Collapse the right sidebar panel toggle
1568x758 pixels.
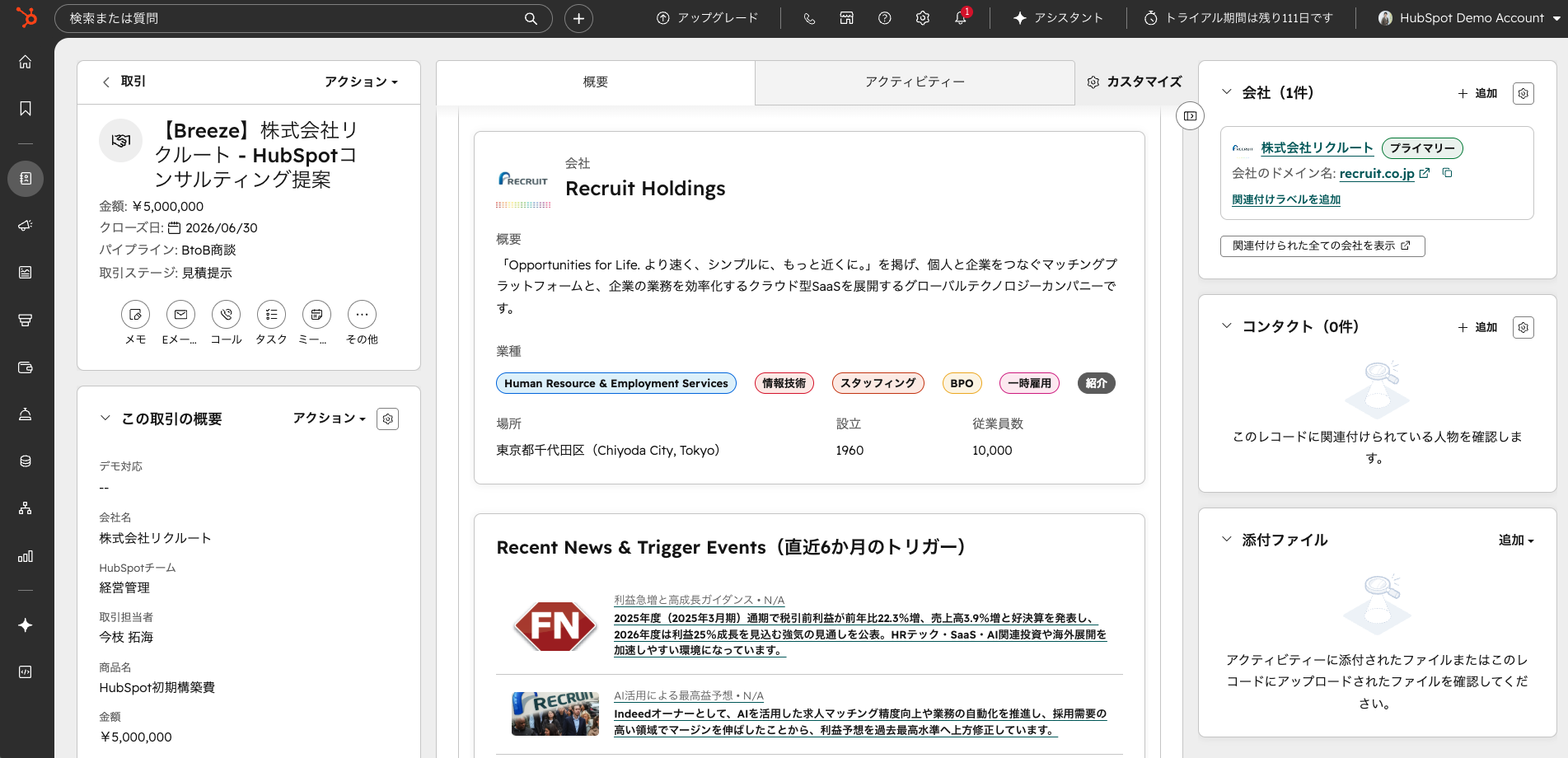click(x=1190, y=116)
